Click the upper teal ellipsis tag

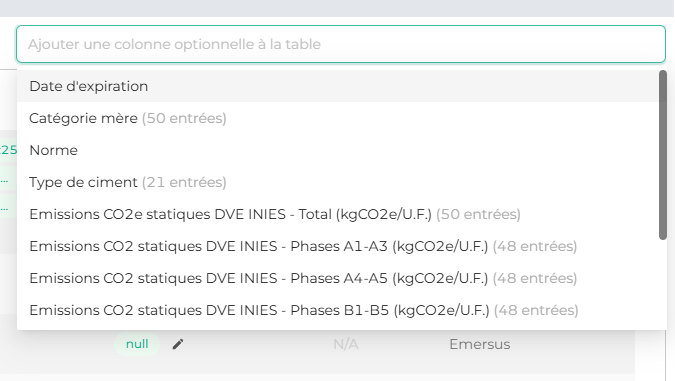click(x=4, y=182)
